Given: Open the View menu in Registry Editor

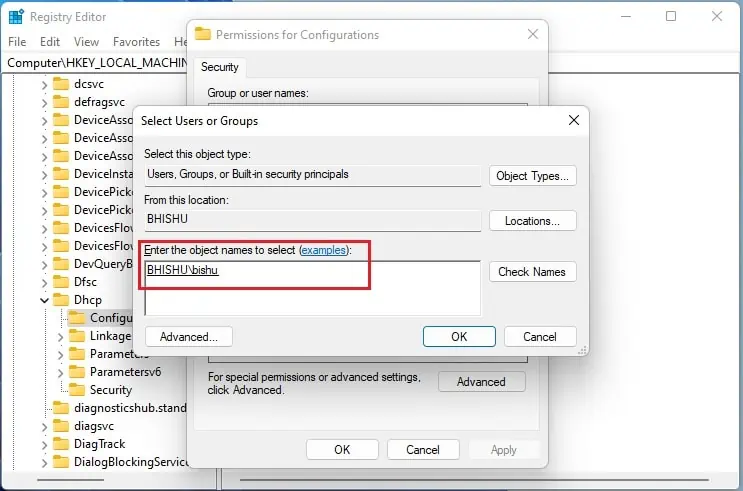Looking at the screenshot, I should pos(86,42).
